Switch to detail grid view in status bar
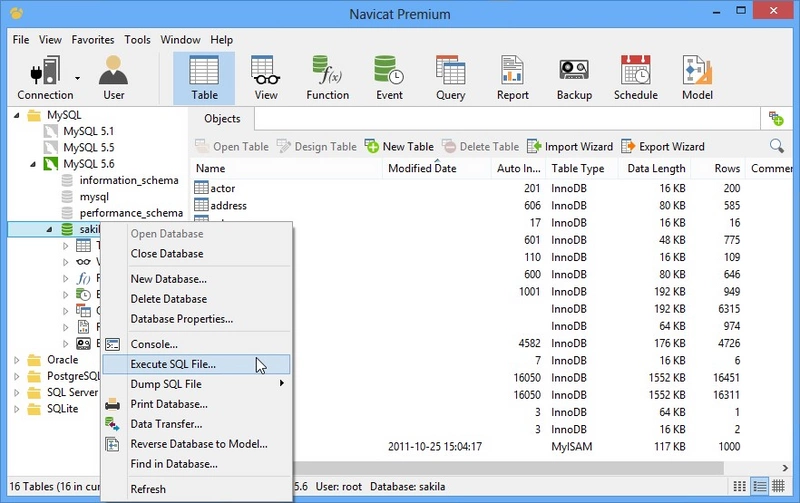The height and width of the screenshot is (503, 800). (x=778, y=486)
